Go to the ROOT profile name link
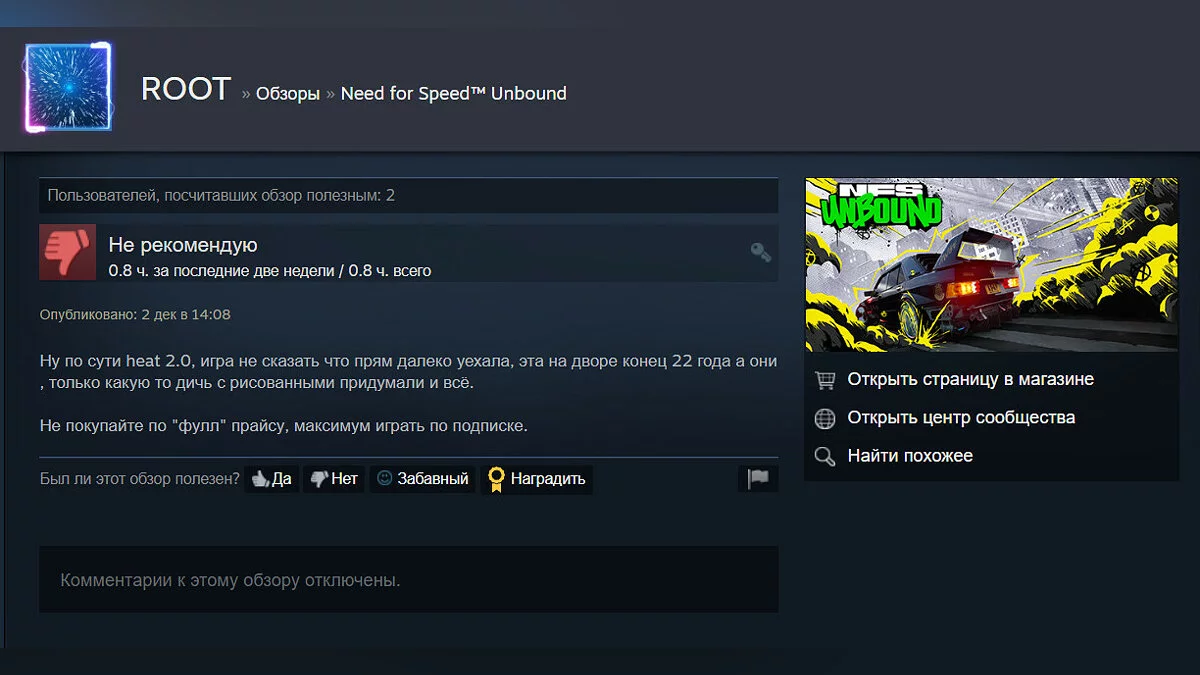 (x=186, y=90)
